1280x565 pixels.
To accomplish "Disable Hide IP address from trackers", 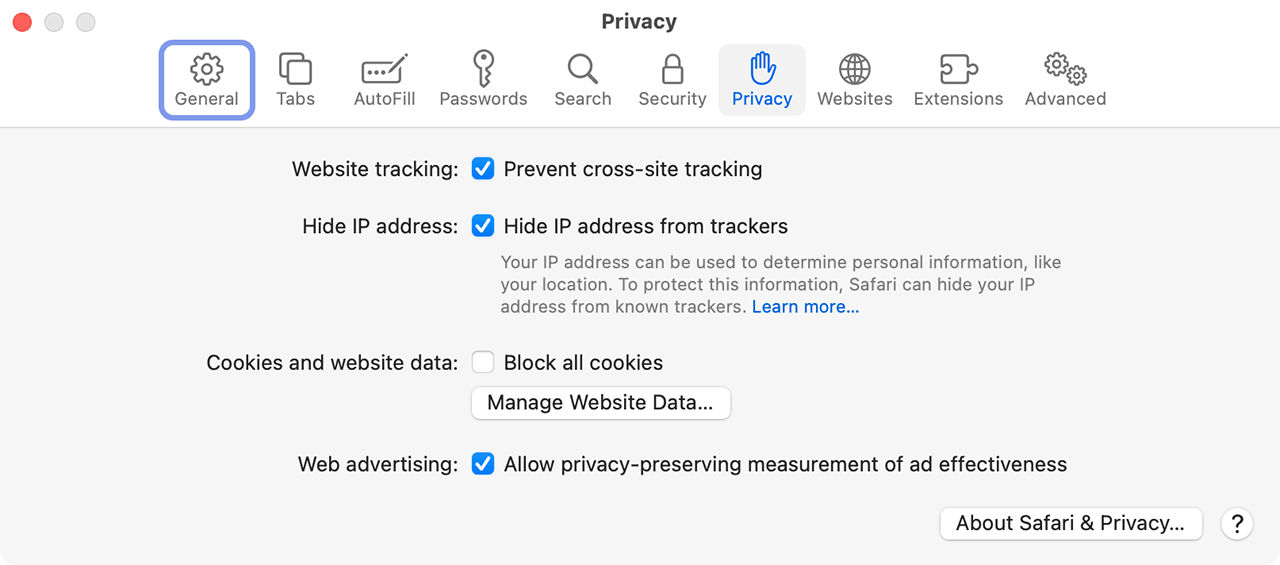I will [x=483, y=226].
